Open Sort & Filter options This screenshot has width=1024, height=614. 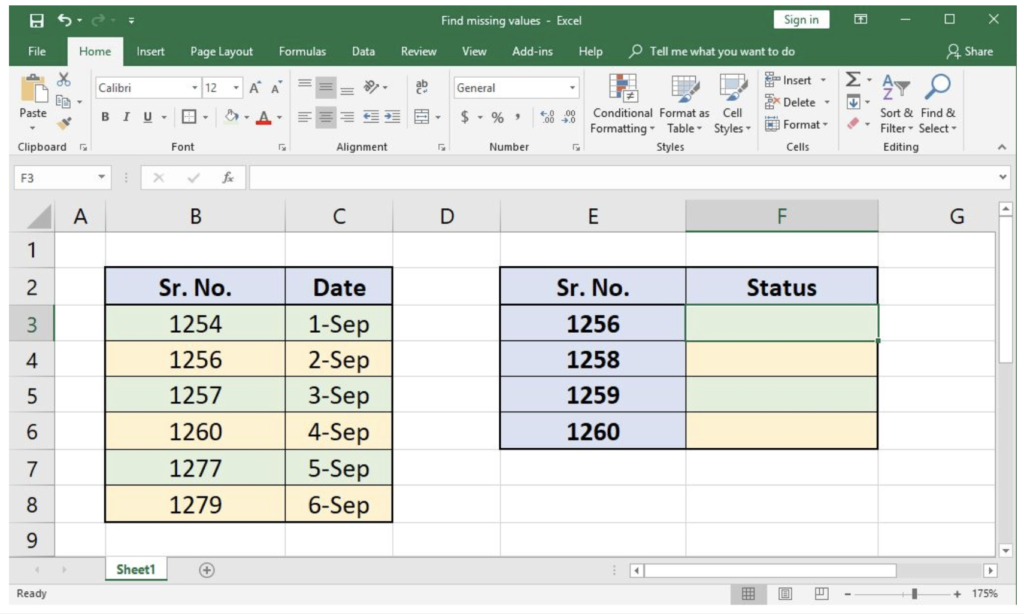point(895,105)
